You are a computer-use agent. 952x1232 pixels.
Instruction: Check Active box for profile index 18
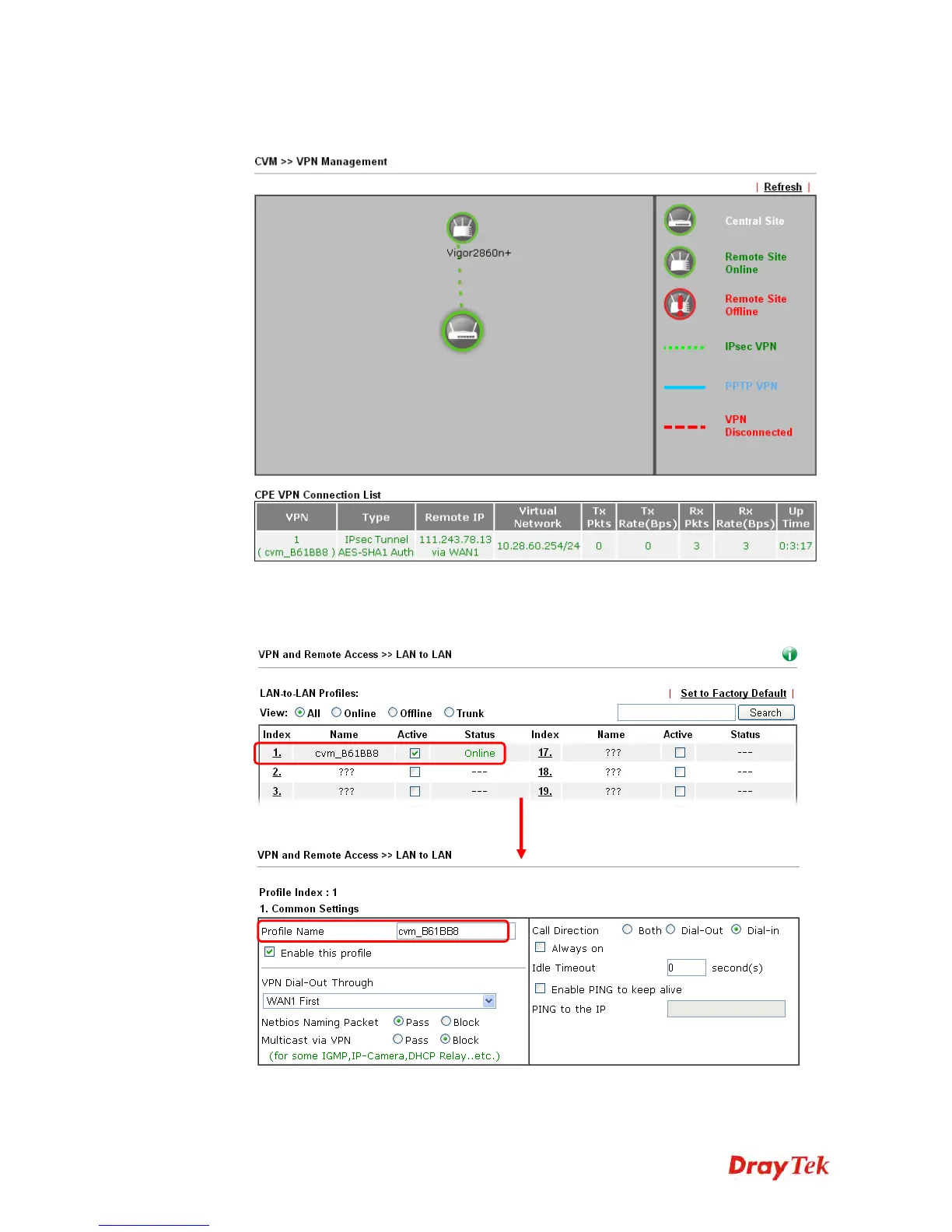pyautogui.click(x=680, y=772)
